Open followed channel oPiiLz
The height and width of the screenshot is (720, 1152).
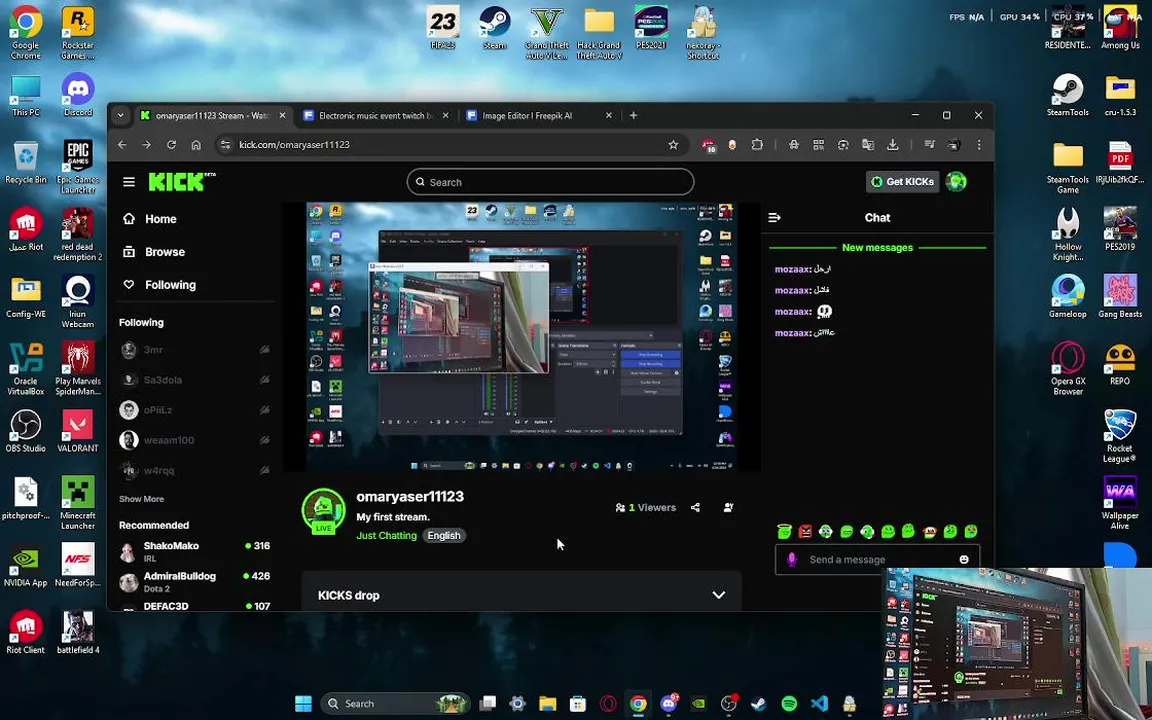[195, 410]
